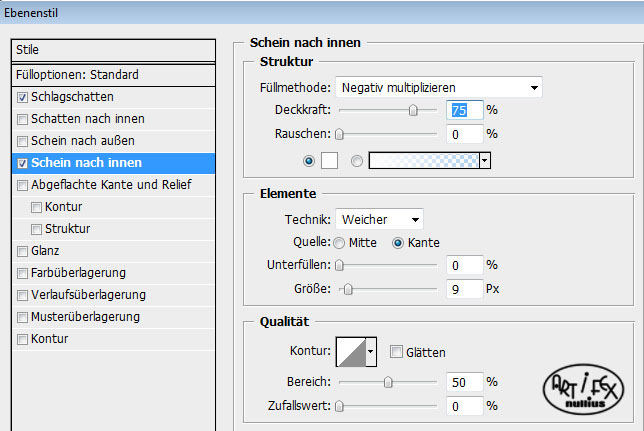
Task: Click the Bereich slider handle
Action: 388,382
